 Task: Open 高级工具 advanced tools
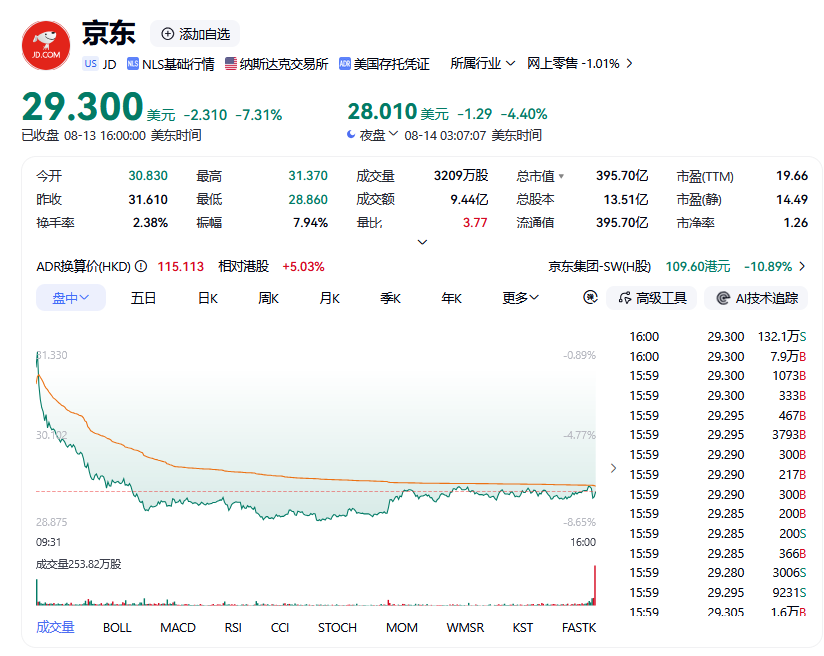pos(652,298)
